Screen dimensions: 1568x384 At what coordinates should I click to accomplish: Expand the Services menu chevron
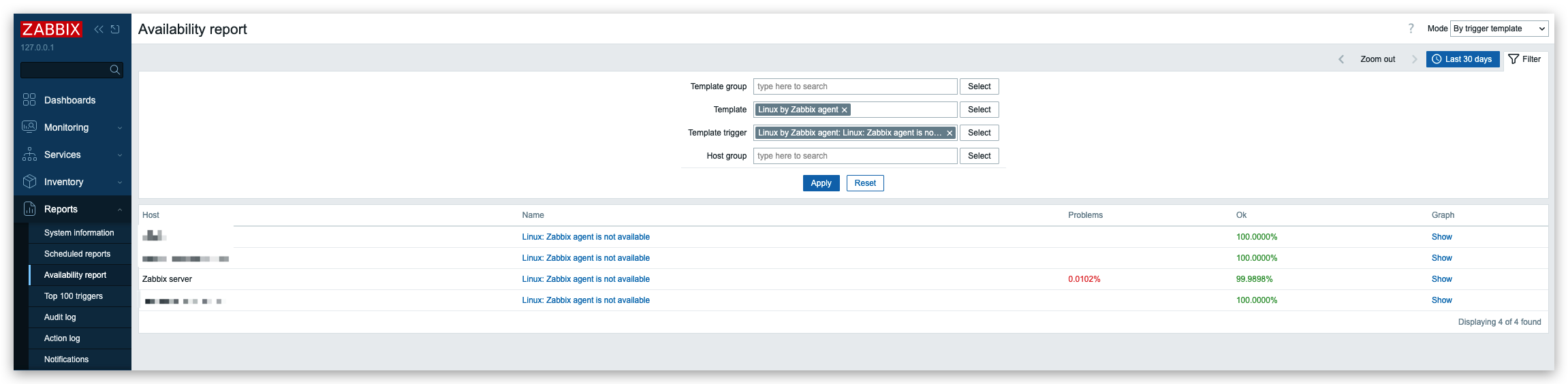tap(120, 155)
